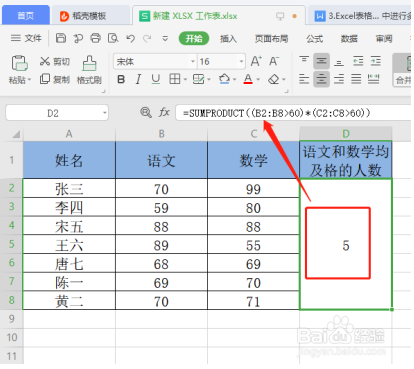
Task: Open the Insert Function fx dialog
Action: [164, 112]
